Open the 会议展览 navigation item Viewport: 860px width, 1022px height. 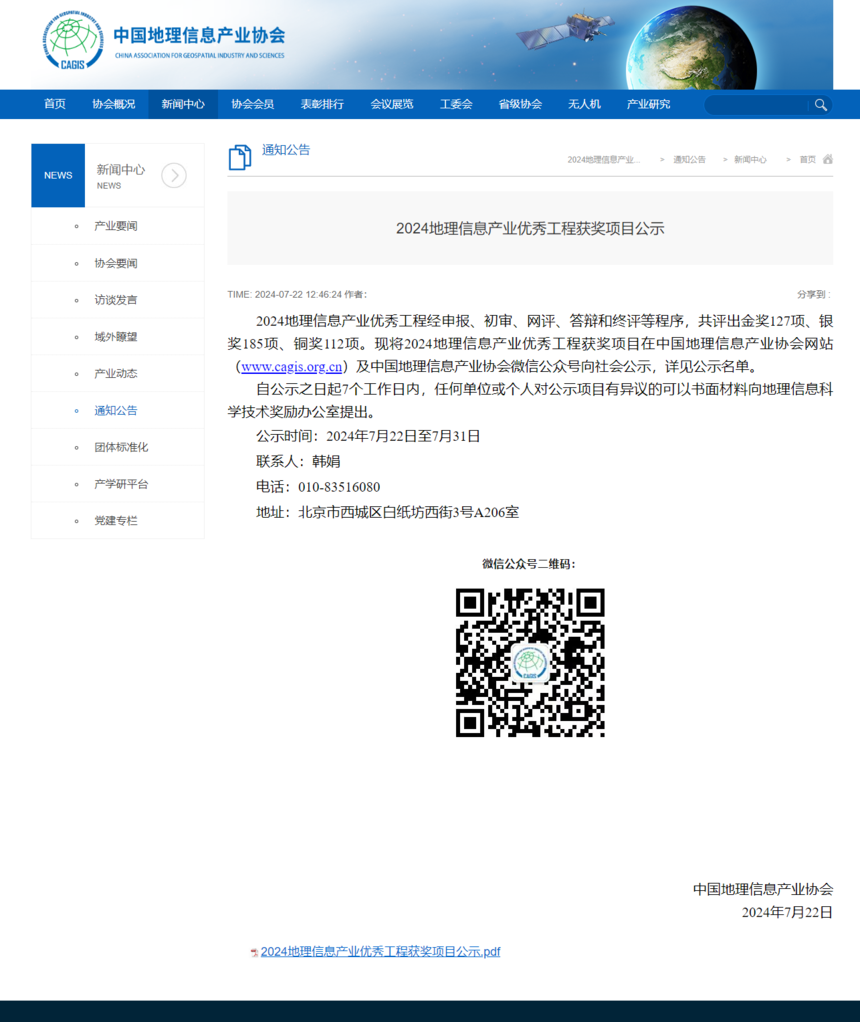(392, 104)
